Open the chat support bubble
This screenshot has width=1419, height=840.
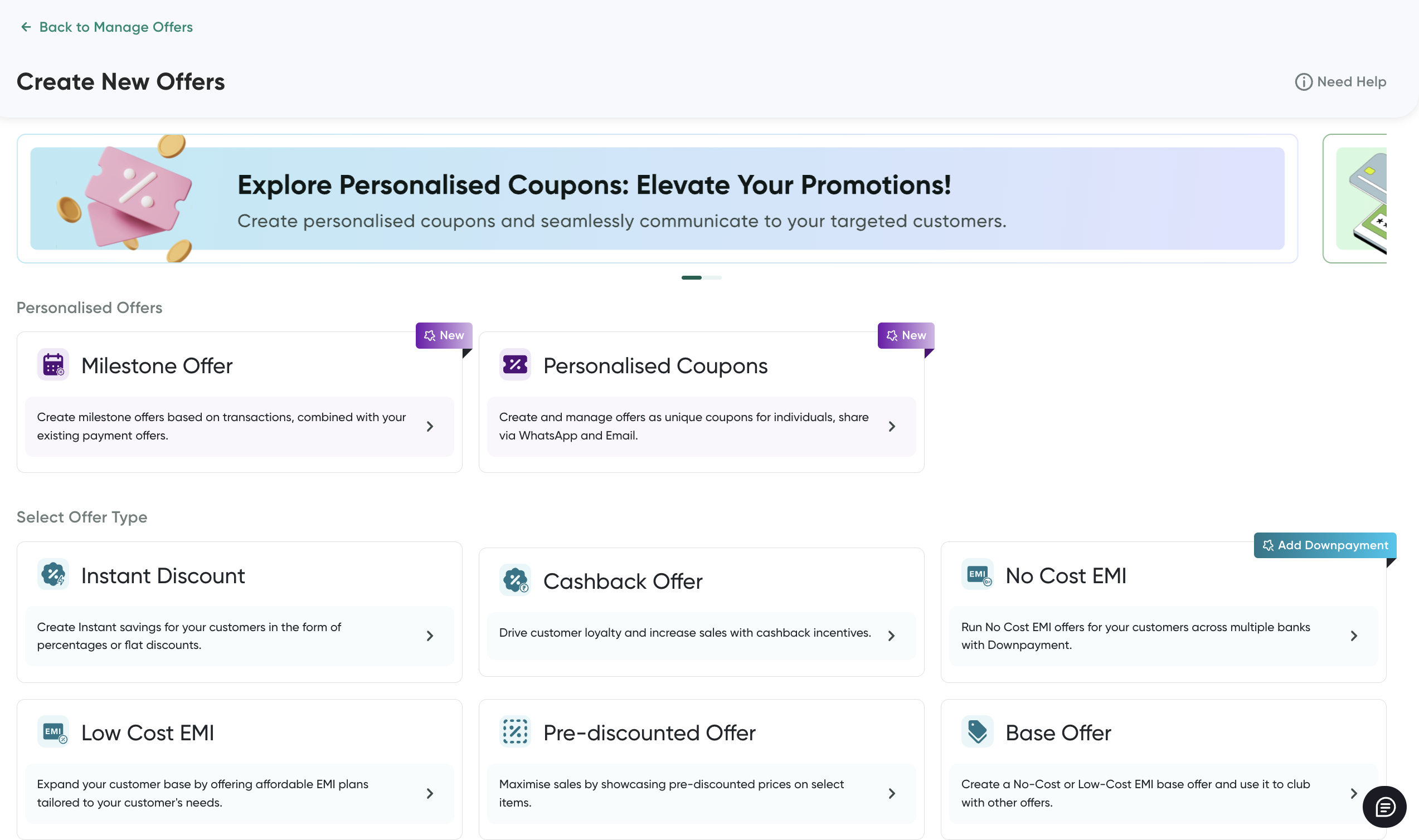point(1384,807)
